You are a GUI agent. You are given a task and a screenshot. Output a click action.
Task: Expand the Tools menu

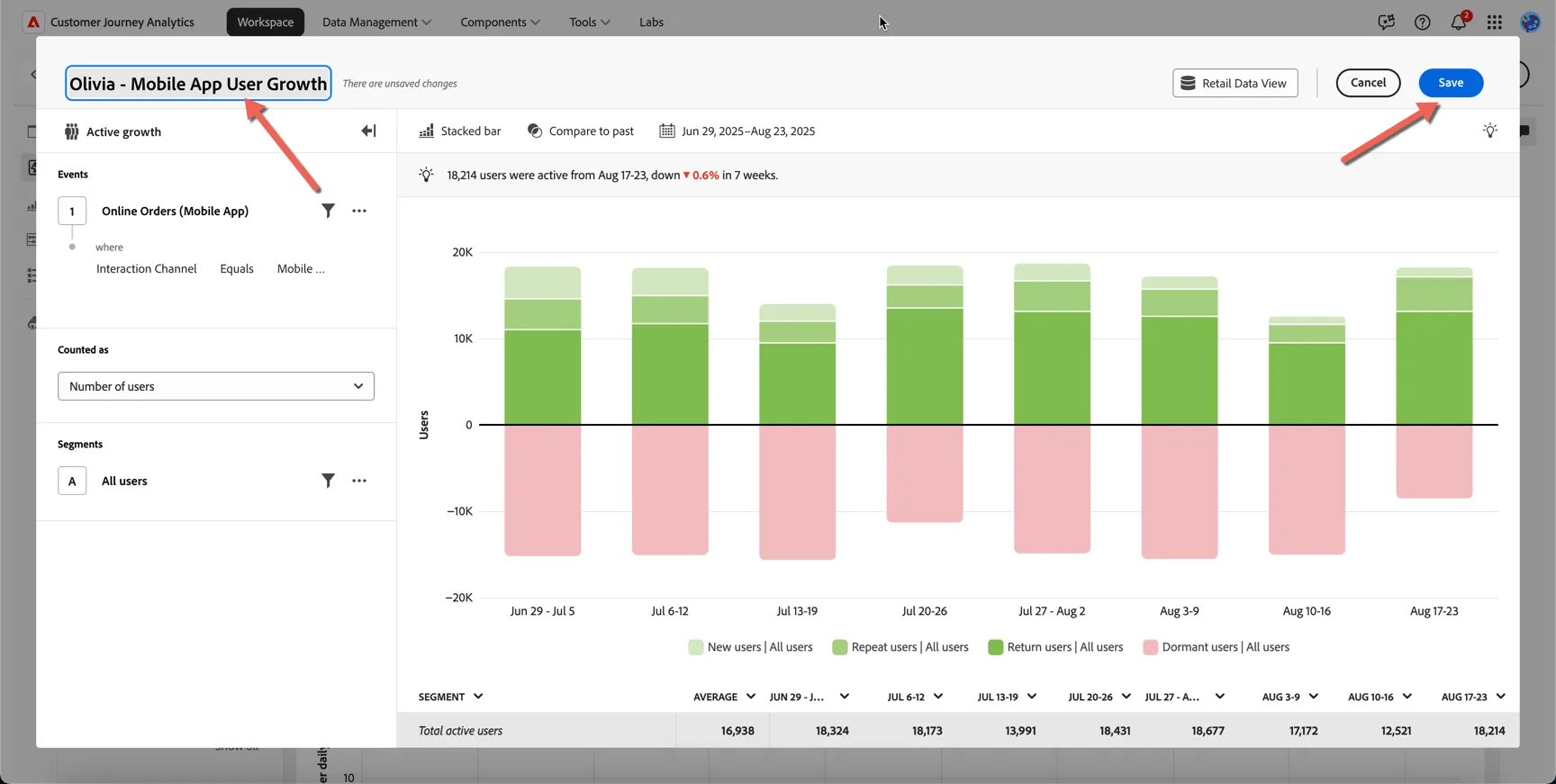point(590,22)
